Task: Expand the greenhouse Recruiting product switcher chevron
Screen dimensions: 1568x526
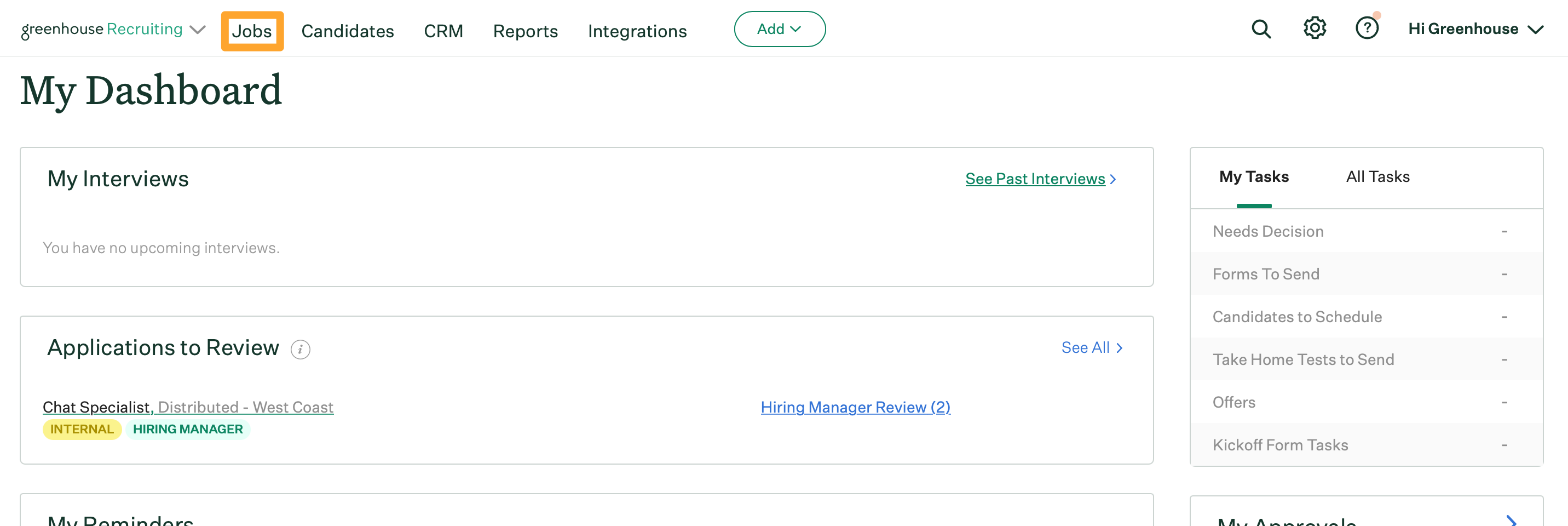Action: click(198, 30)
